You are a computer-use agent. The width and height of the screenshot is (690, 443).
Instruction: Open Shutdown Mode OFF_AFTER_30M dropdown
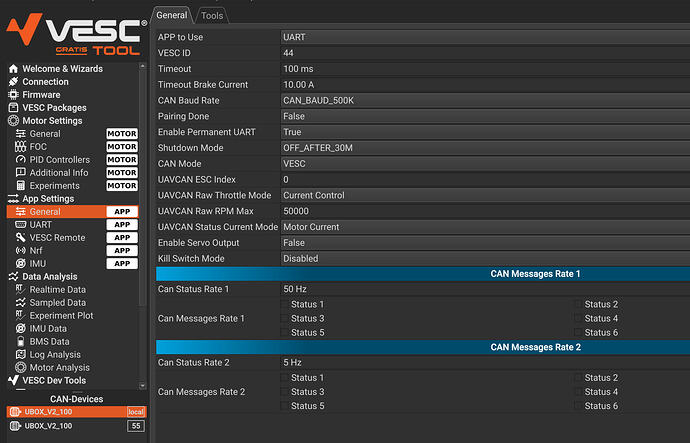click(485, 148)
